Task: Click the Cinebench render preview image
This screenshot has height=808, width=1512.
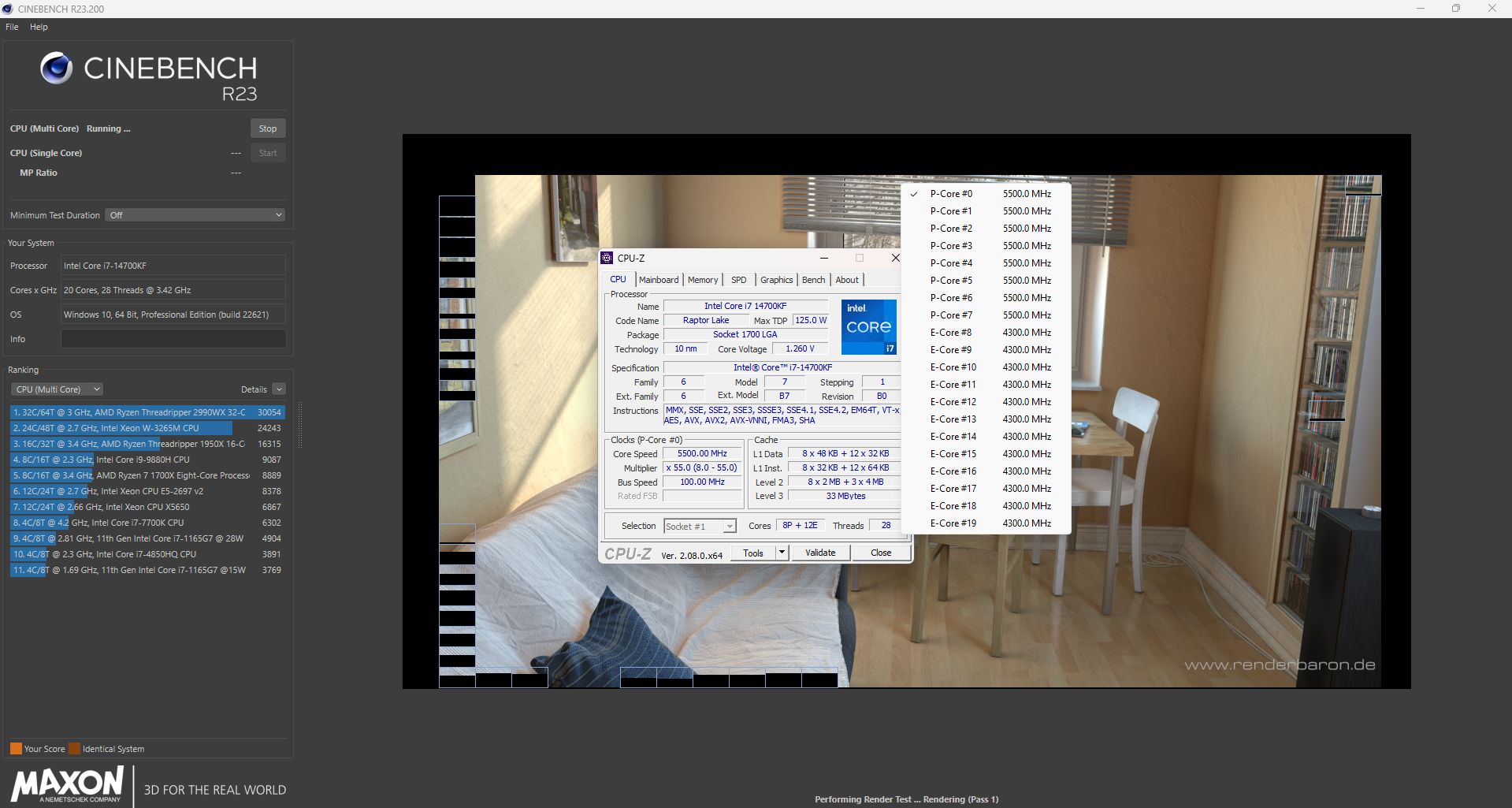Action: [906, 411]
